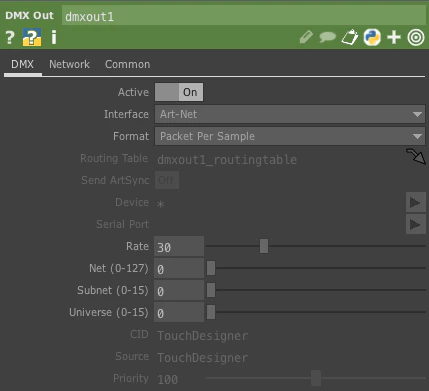Click the Device asterisk field
Viewport: 429px width, 391px height.
[x=161, y=203]
